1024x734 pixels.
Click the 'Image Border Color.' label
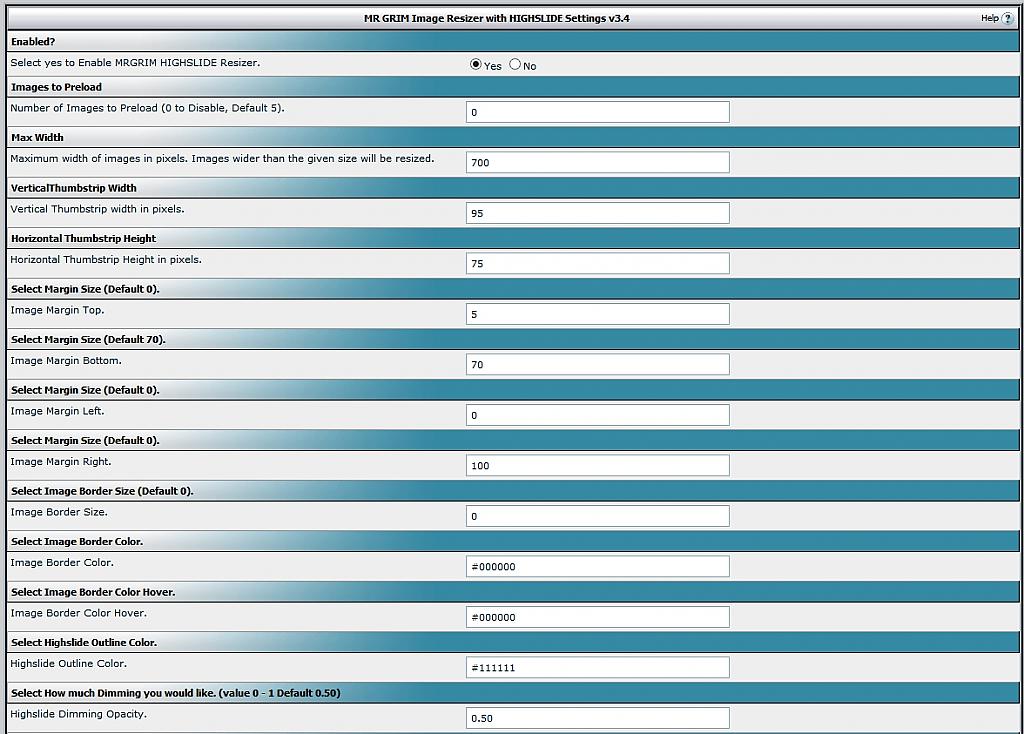tap(62, 562)
